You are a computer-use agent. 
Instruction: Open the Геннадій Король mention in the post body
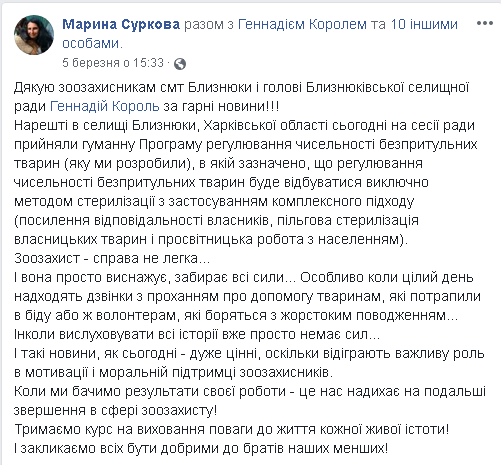(x=105, y=106)
